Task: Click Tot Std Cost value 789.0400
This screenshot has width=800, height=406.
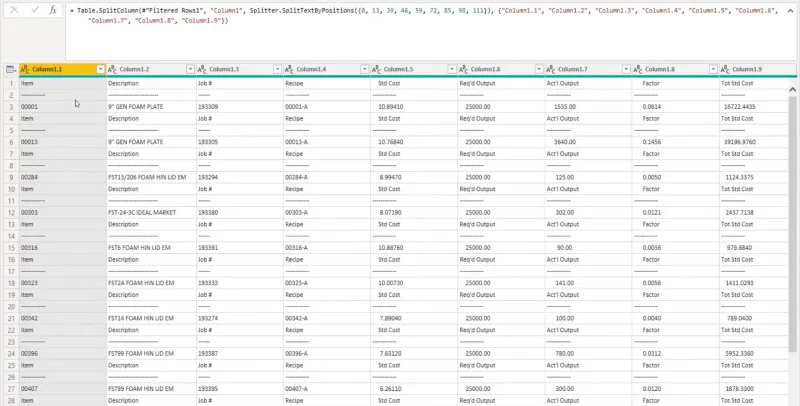Action: pyautogui.click(x=754, y=318)
